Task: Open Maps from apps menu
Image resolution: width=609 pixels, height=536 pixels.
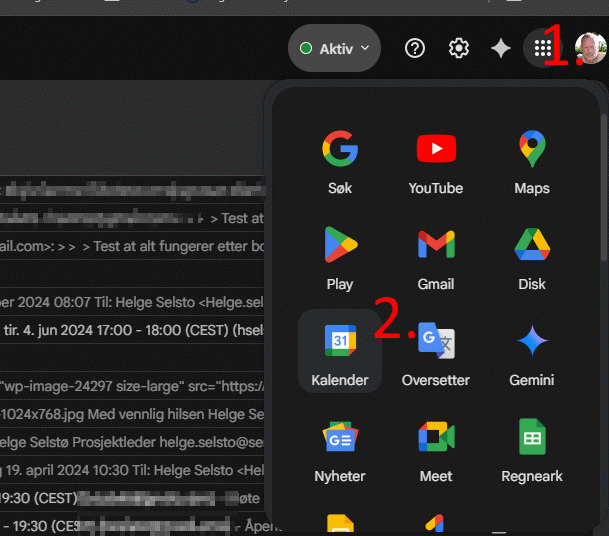Action: pos(532,162)
